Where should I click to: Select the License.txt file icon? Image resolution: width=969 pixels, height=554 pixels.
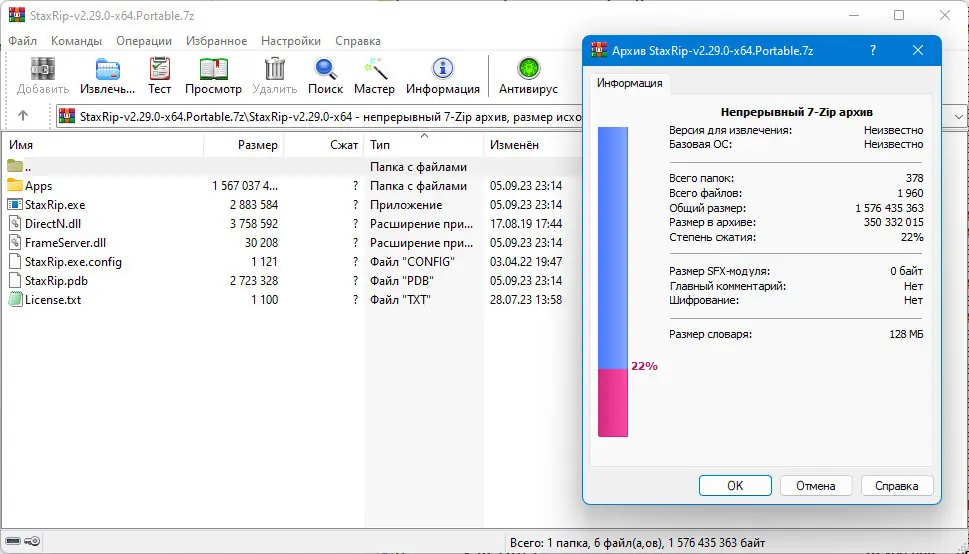pyautogui.click(x=15, y=300)
